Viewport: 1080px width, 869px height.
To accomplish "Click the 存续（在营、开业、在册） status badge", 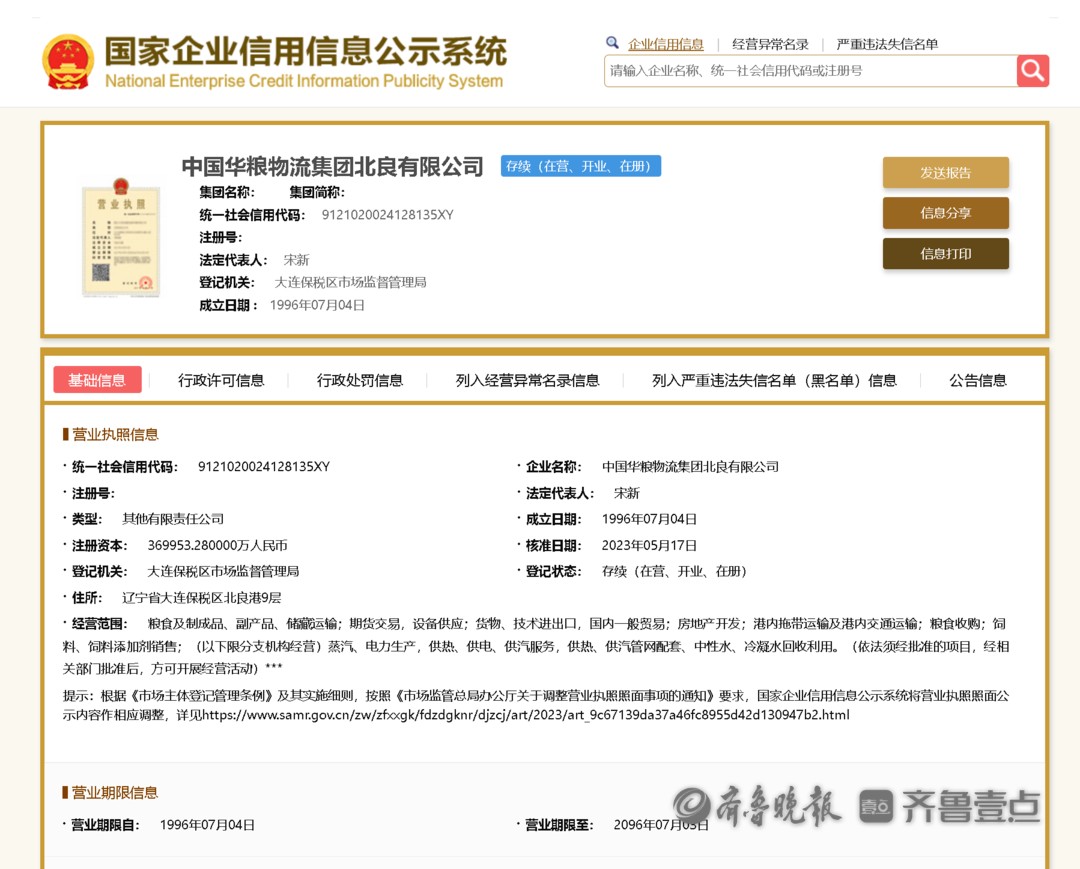I will [580, 166].
